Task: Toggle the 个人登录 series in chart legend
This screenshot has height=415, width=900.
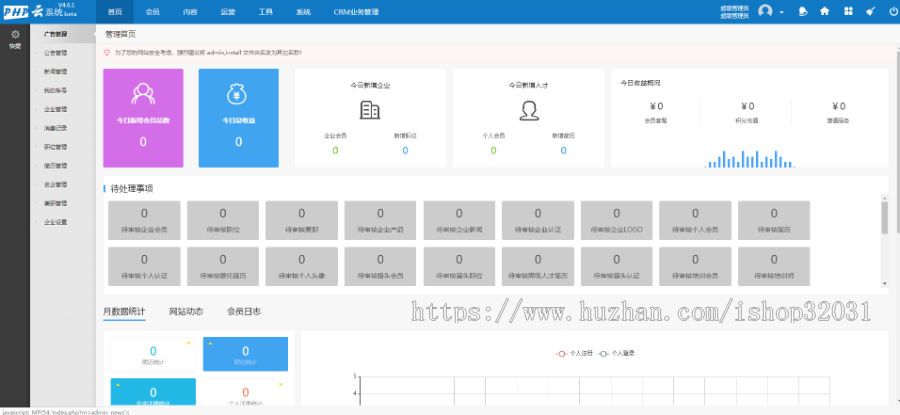Action: click(616, 354)
